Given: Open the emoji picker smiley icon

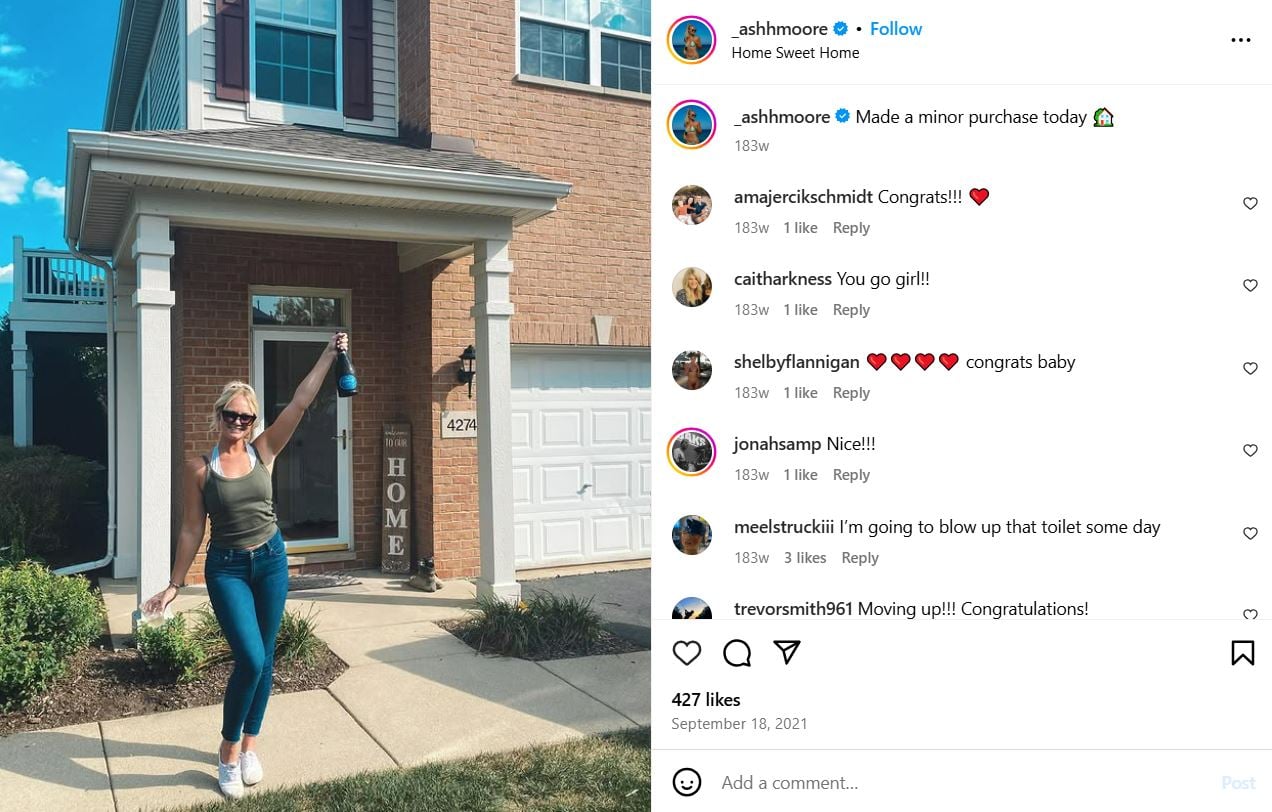Looking at the screenshot, I should (x=687, y=782).
